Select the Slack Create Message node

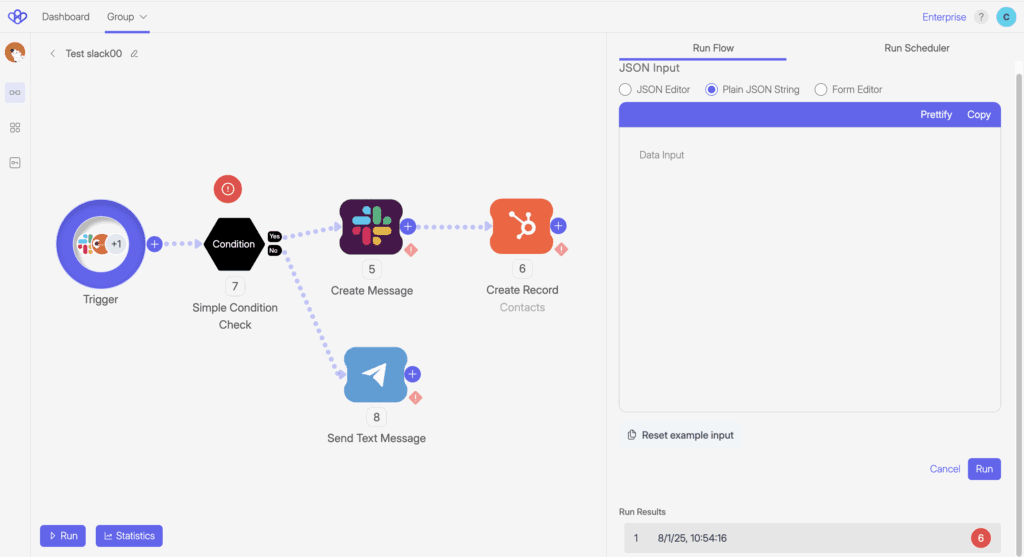371,227
